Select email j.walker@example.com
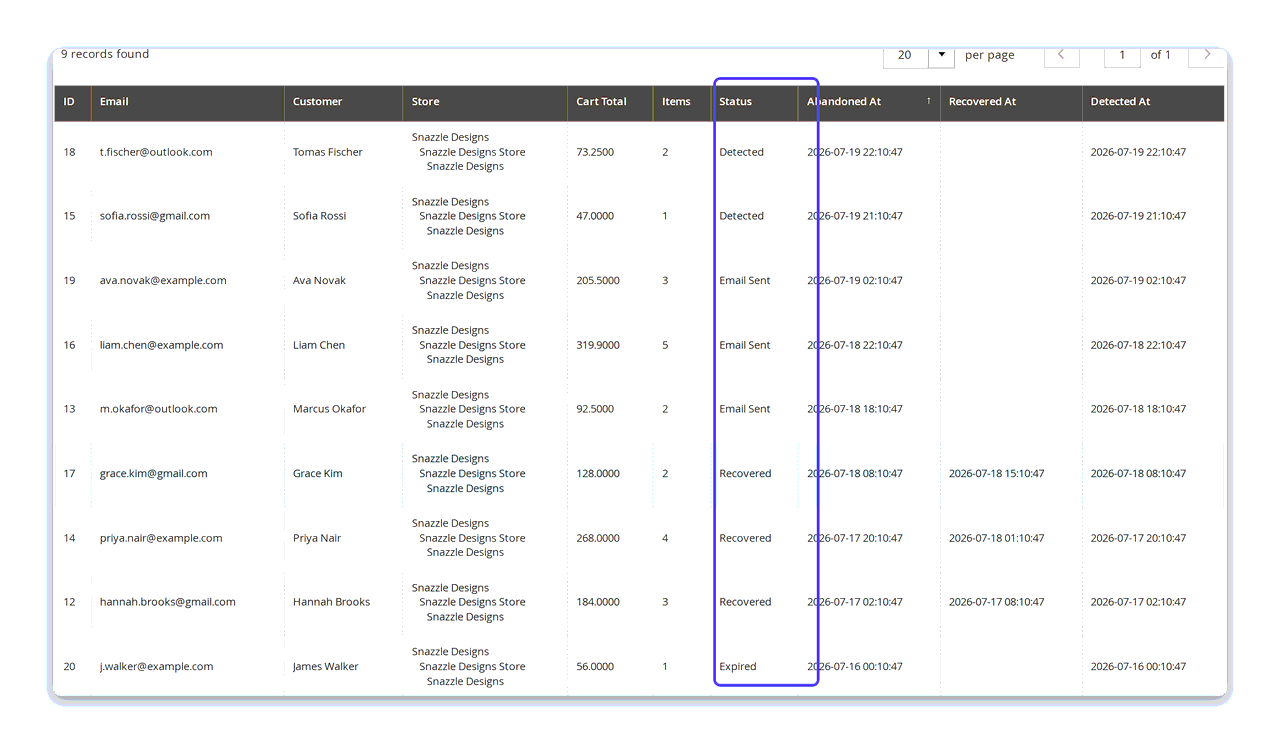Image resolution: width=1280 pixels, height=753 pixels. coord(157,667)
